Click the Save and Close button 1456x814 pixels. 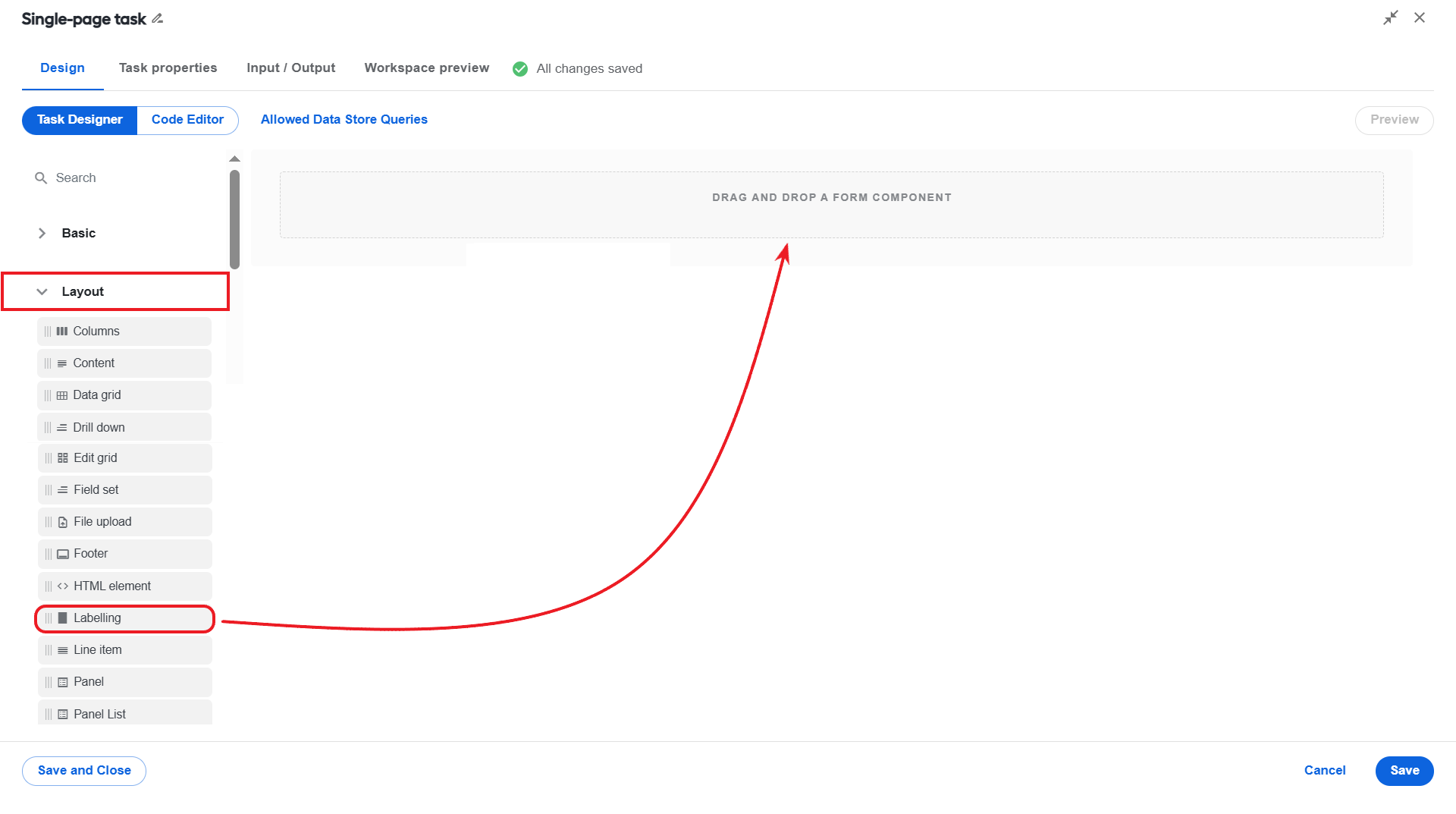click(84, 771)
